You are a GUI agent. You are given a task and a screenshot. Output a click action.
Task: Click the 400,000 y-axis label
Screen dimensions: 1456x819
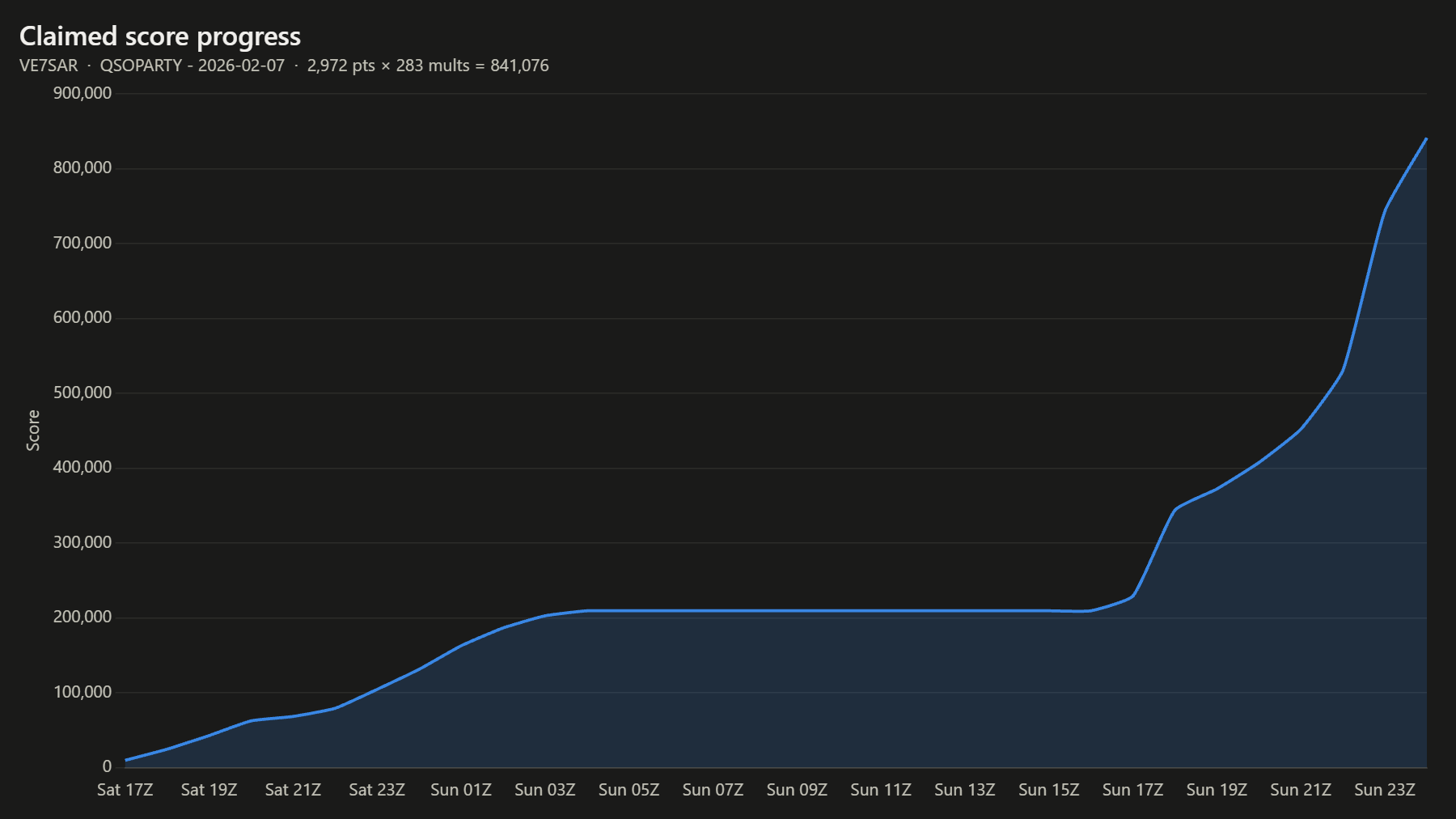83,468
